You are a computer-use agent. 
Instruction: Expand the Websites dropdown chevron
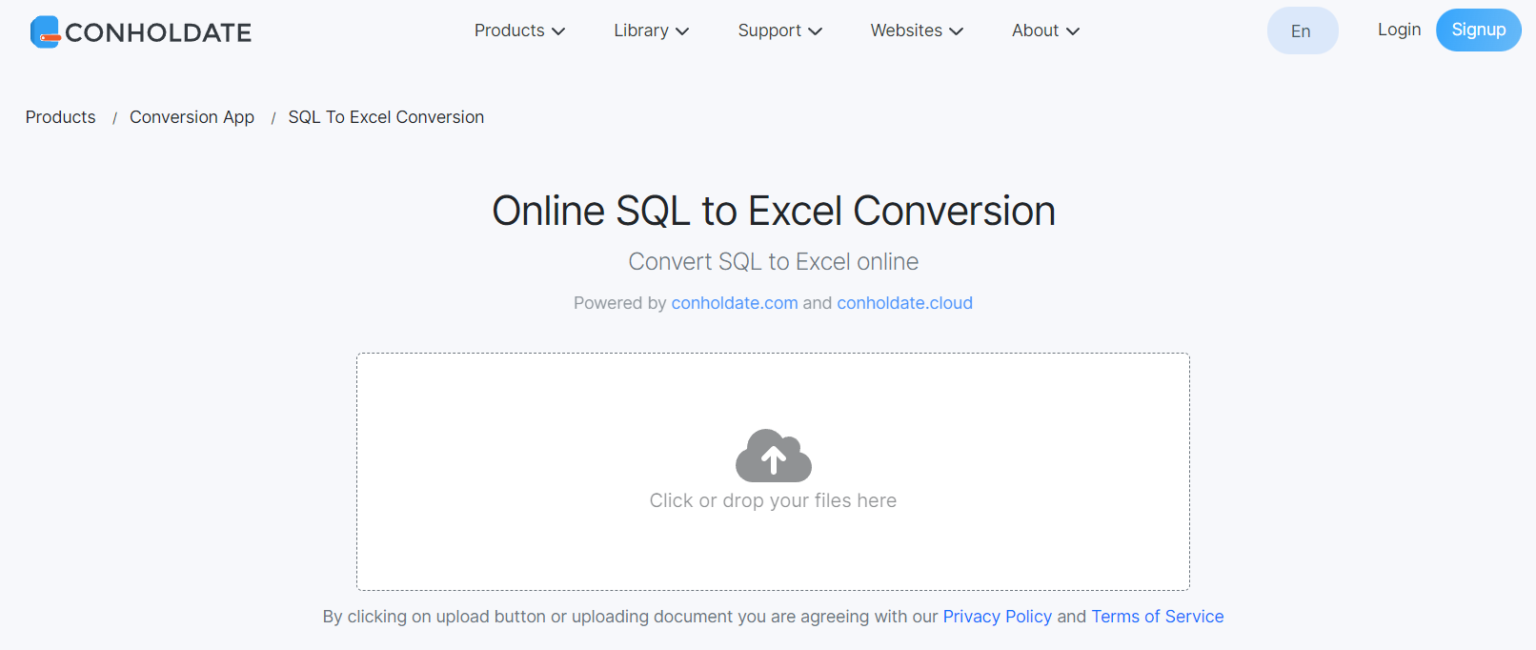pyautogui.click(x=957, y=31)
